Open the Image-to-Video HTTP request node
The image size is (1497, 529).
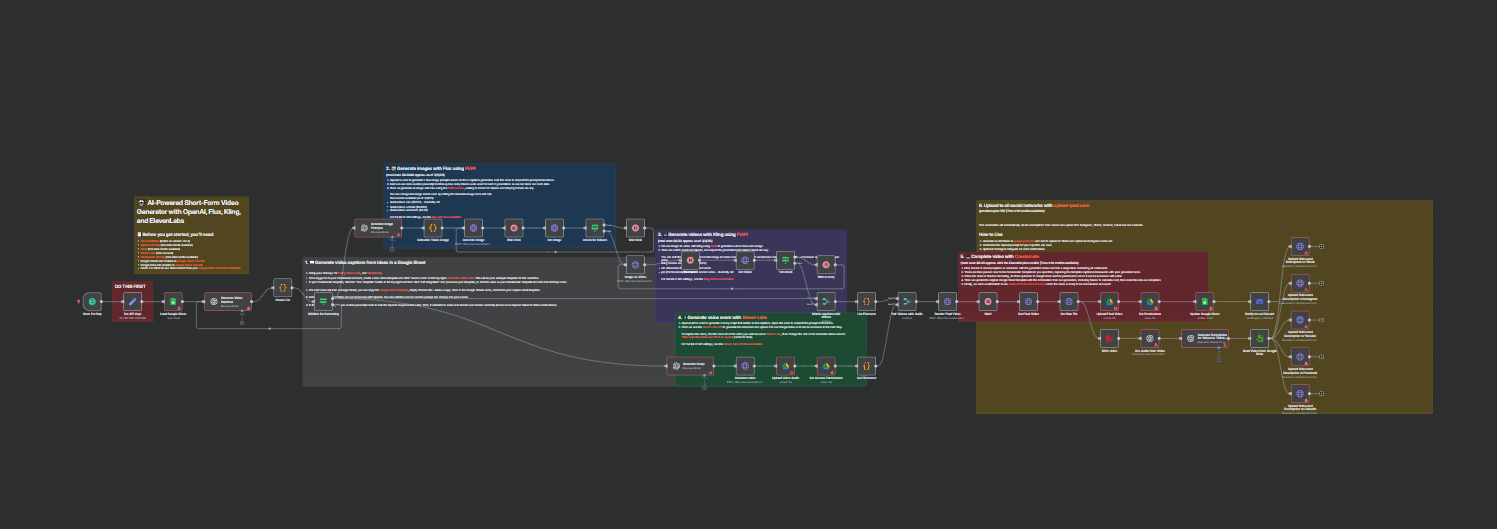pos(634,264)
